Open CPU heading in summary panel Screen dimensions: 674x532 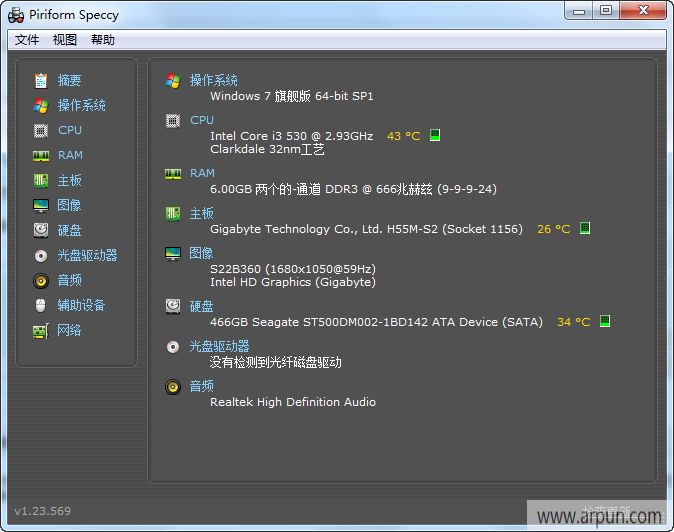coord(202,120)
